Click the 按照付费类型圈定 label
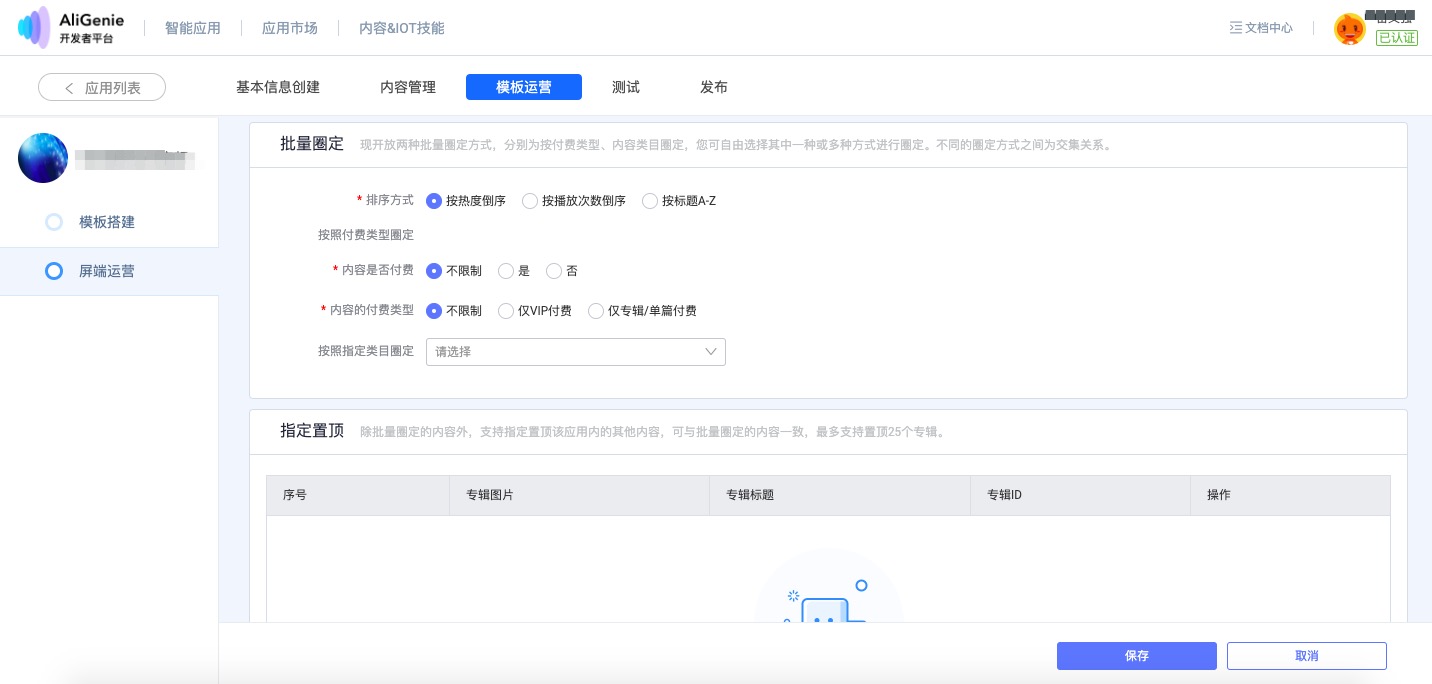The image size is (1432, 684). click(366, 235)
